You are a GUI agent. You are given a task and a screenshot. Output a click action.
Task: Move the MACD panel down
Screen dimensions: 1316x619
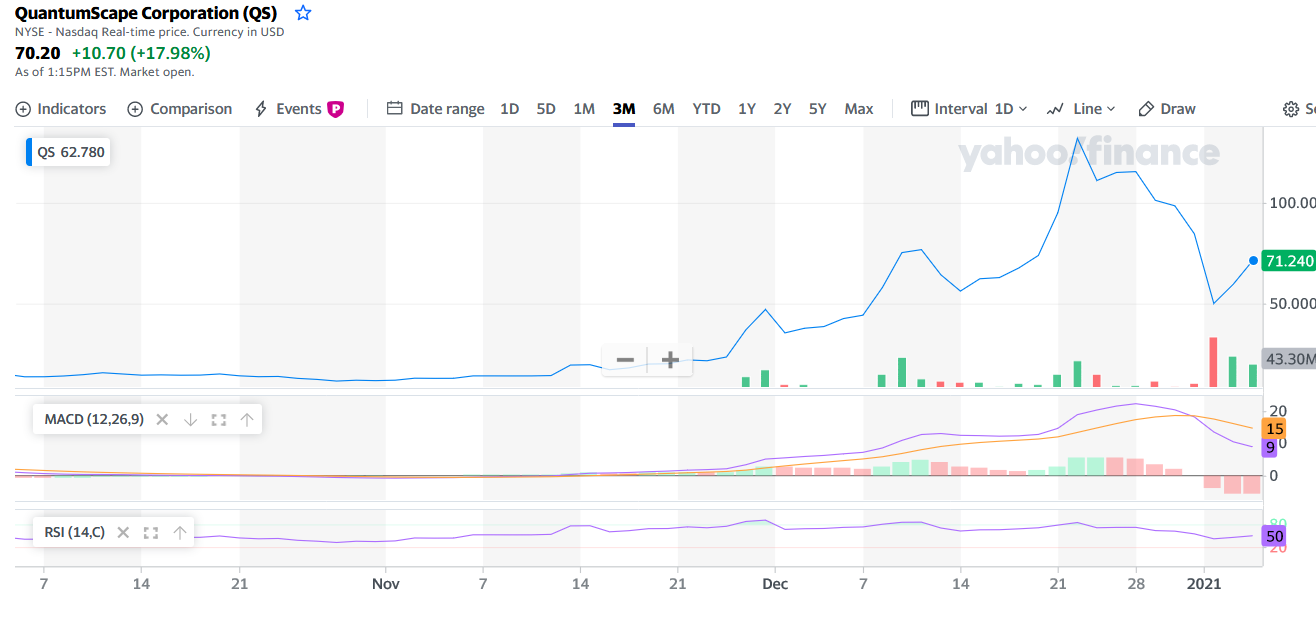190,419
